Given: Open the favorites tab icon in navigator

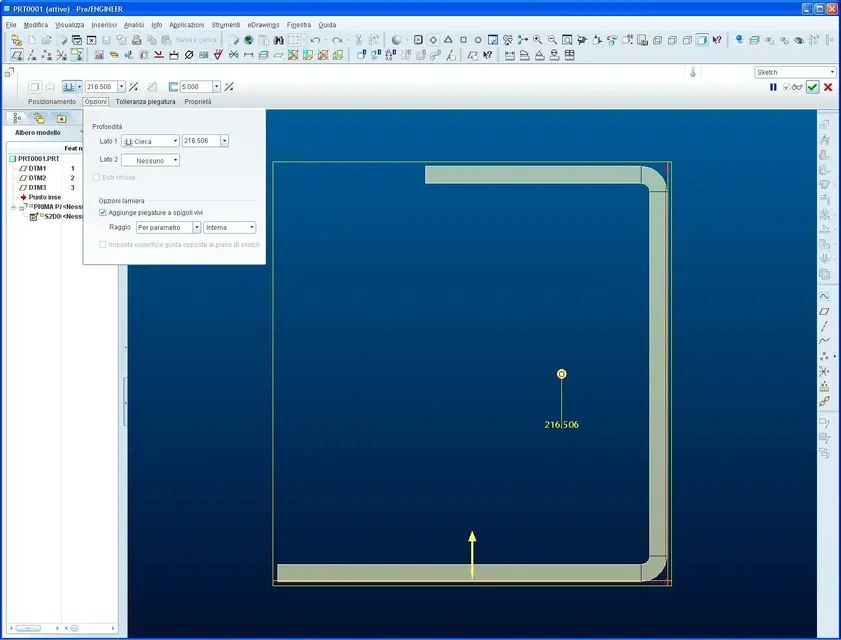Looking at the screenshot, I should pyautogui.click(x=61, y=118).
